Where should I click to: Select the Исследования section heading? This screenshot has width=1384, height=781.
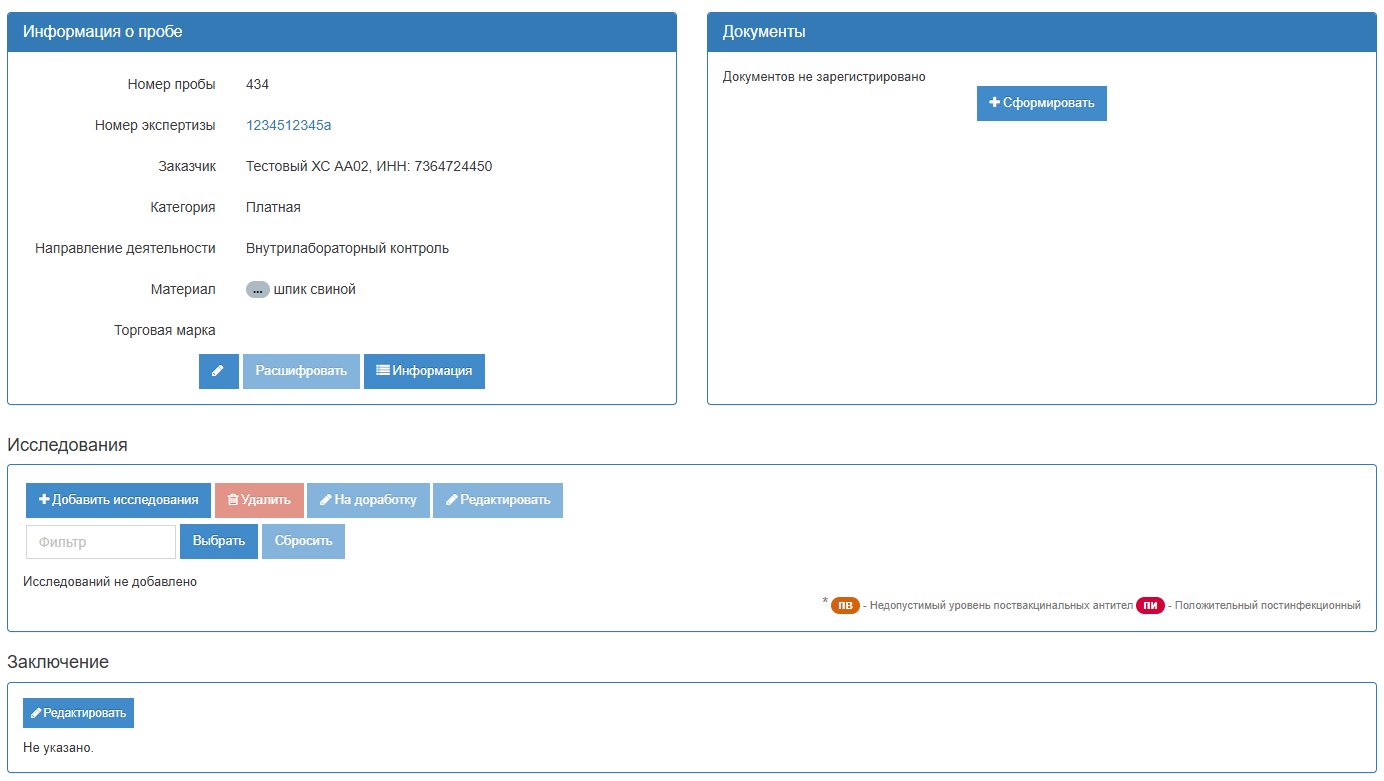coord(67,445)
